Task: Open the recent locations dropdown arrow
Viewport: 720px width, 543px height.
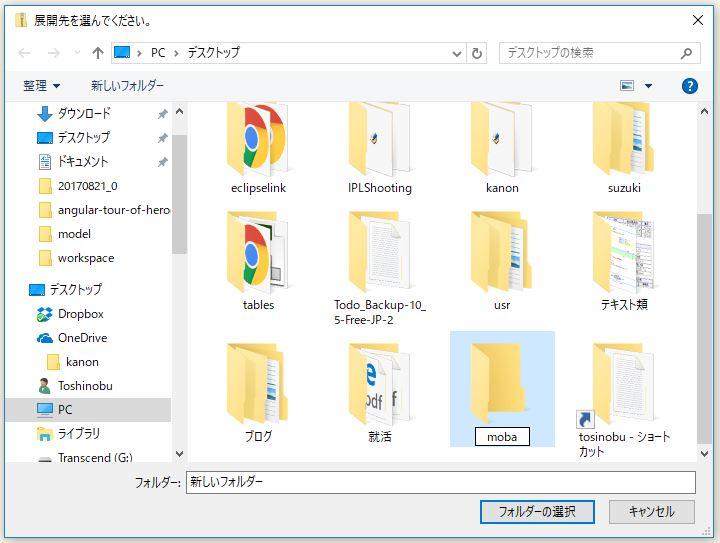Action: (x=77, y=53)
